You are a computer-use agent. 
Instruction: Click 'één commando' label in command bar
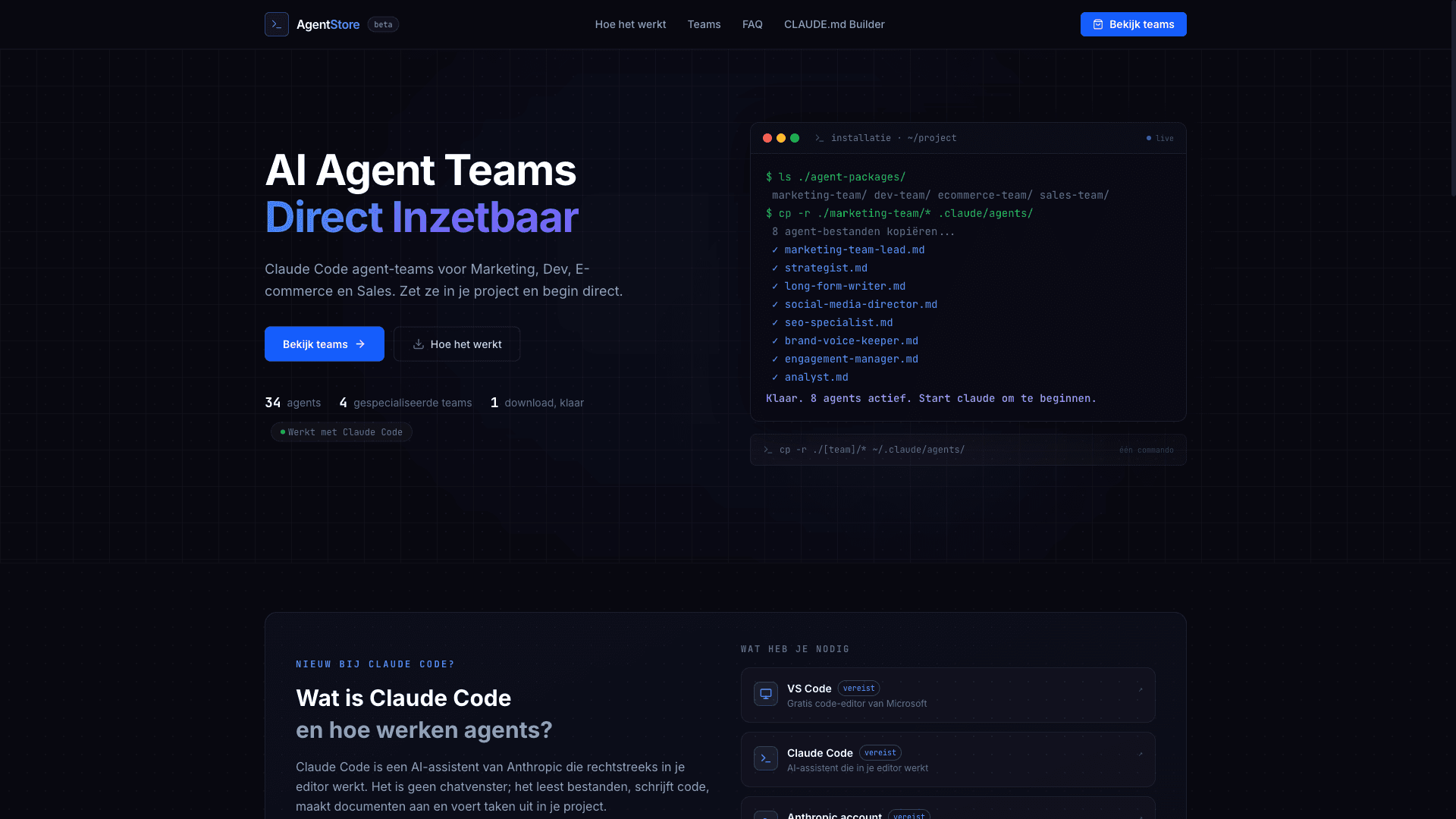[x=1146, y=450]
